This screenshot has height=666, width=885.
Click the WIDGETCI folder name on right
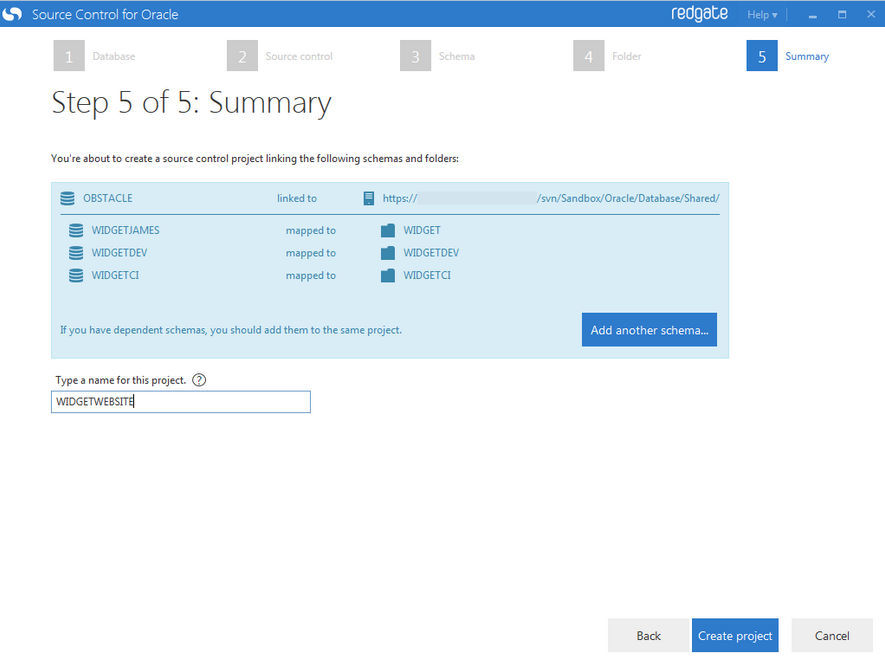point(427,275)
